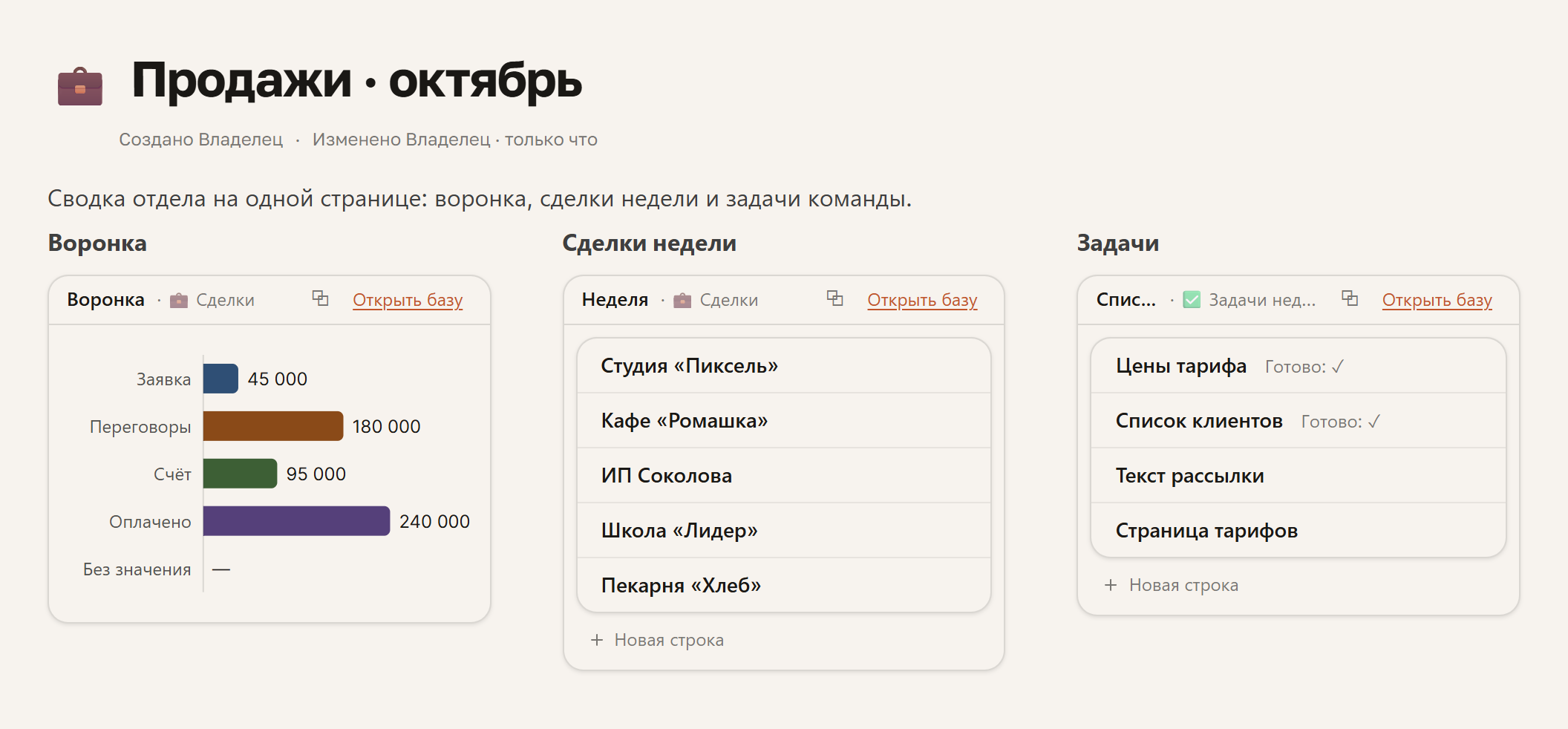This screenshot has height=729, width=1568.
Task: Click the copy-view icon in the Неделя card
Action: pos(834,298)
